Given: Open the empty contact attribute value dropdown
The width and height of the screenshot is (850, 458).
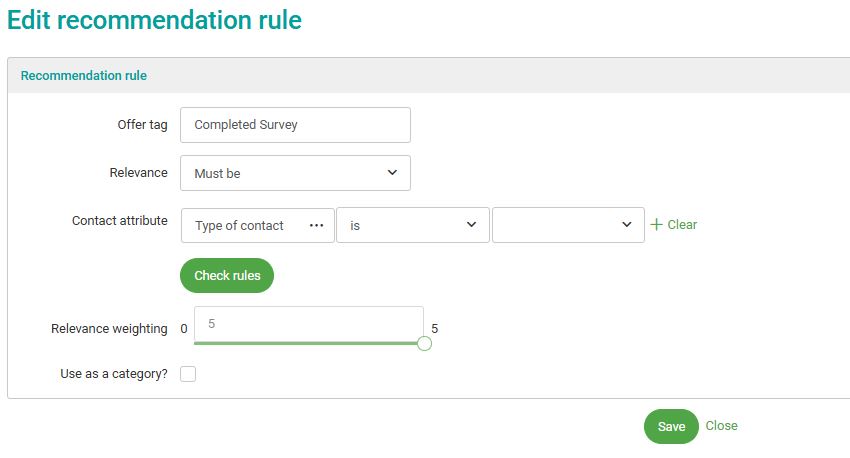Looking at the screenshot, I should [568, 226].
